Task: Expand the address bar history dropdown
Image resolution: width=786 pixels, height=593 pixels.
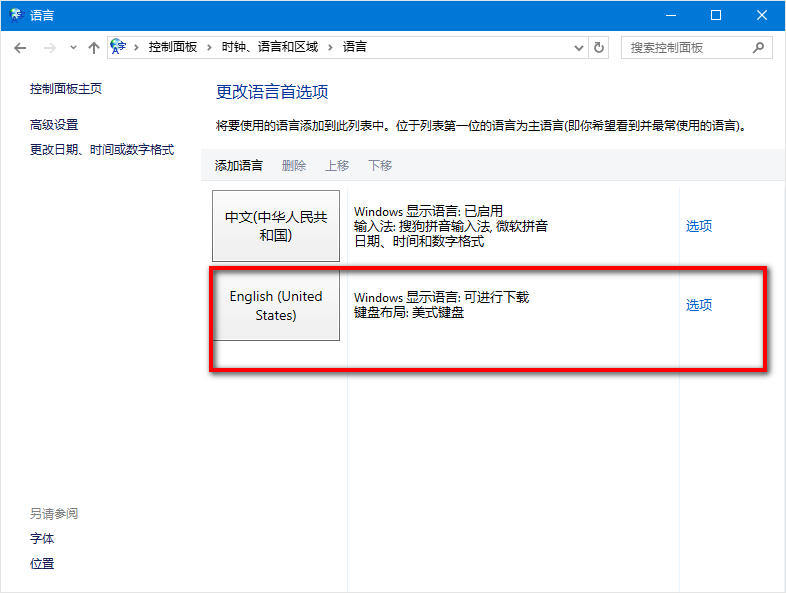Action: pyautogui.click(x=580, y=48)
